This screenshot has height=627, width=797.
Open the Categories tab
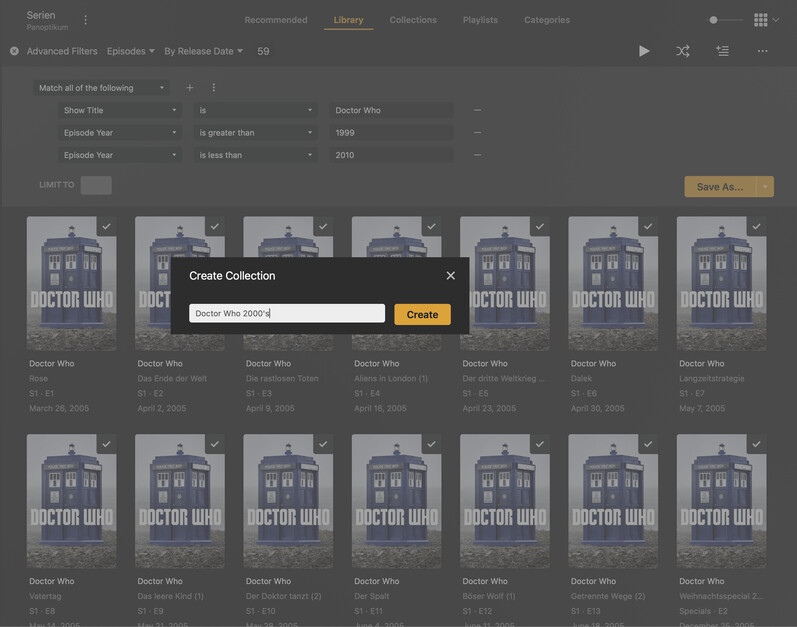coord(547,20)
